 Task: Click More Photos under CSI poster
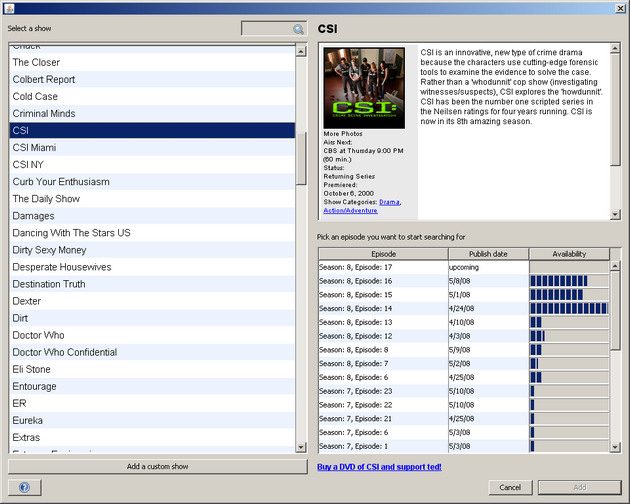pos(343,134)
